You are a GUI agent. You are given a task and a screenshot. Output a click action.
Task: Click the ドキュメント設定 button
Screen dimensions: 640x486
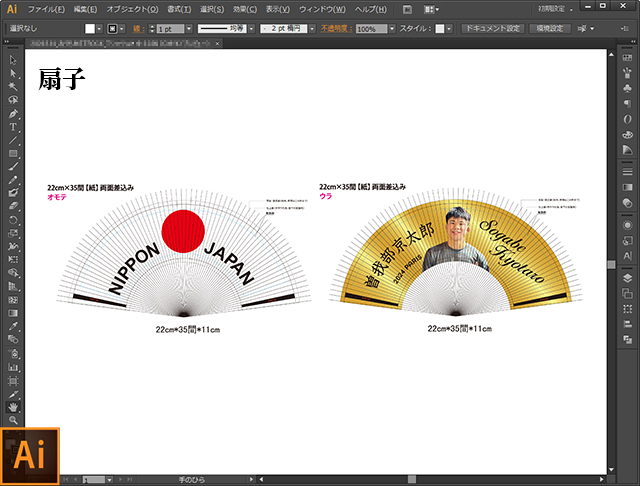coord(493,29)
